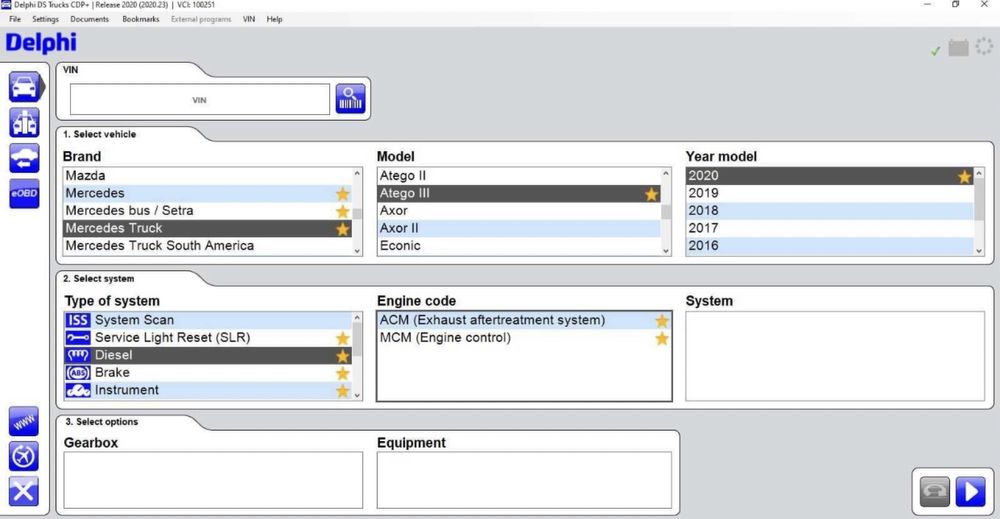Toggle favorite star for Service Light Reset

(342, 339)
